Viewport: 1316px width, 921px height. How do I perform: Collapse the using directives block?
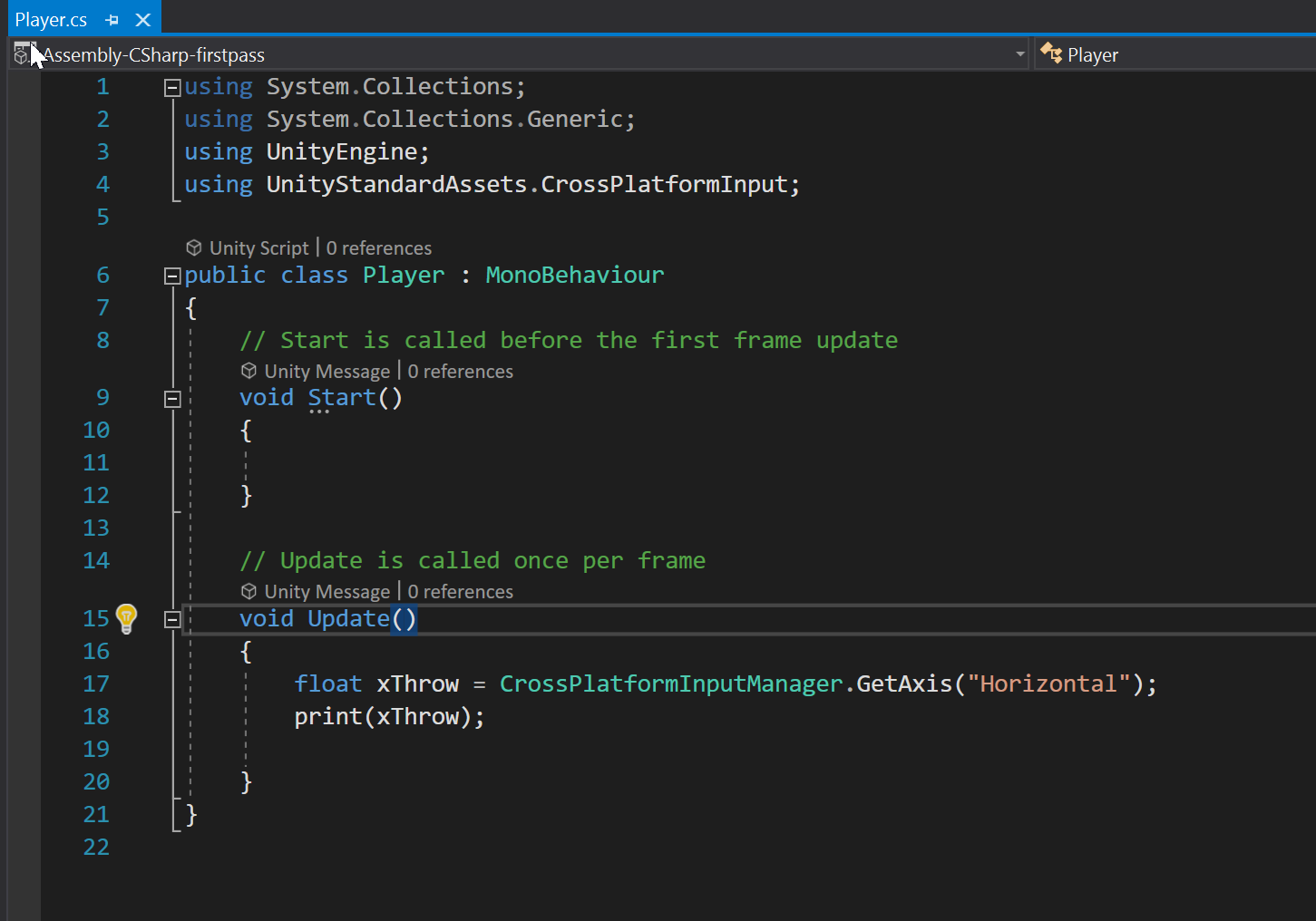pos(172,88)
